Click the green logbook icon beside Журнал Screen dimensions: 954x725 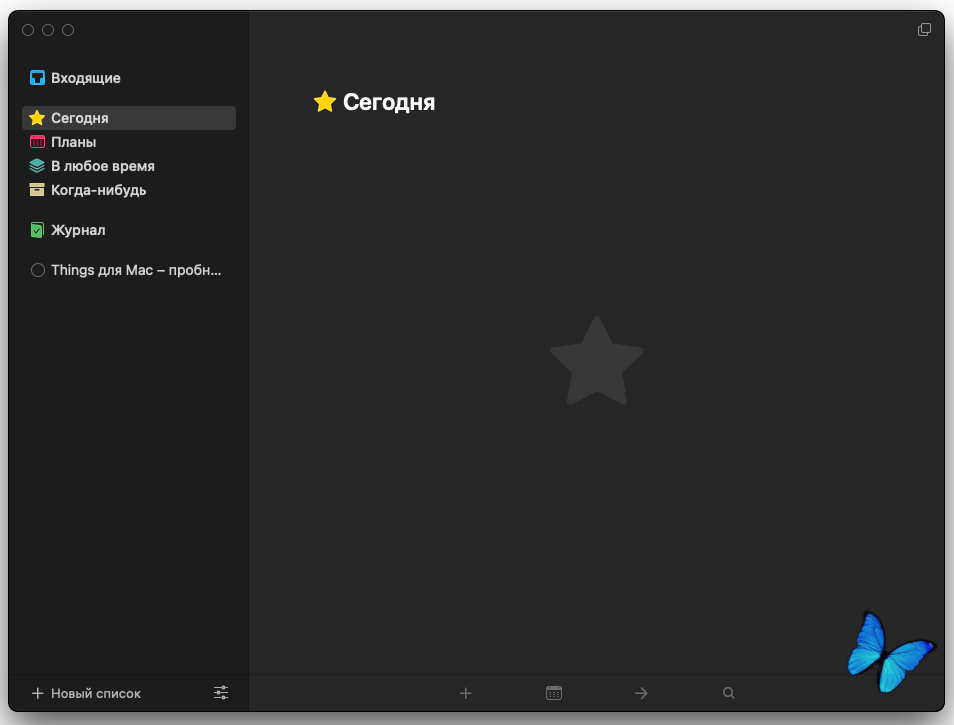37,230
